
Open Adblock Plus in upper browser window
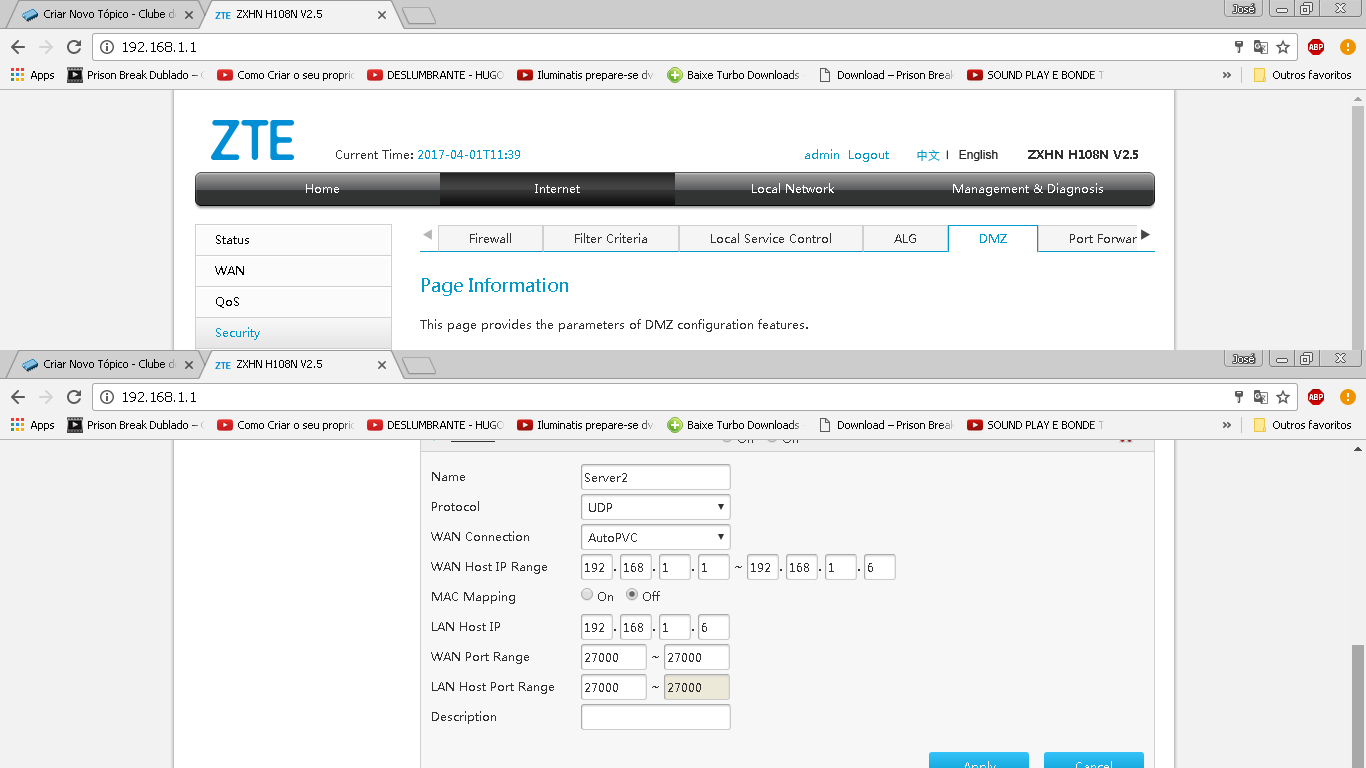[1316, 47]
